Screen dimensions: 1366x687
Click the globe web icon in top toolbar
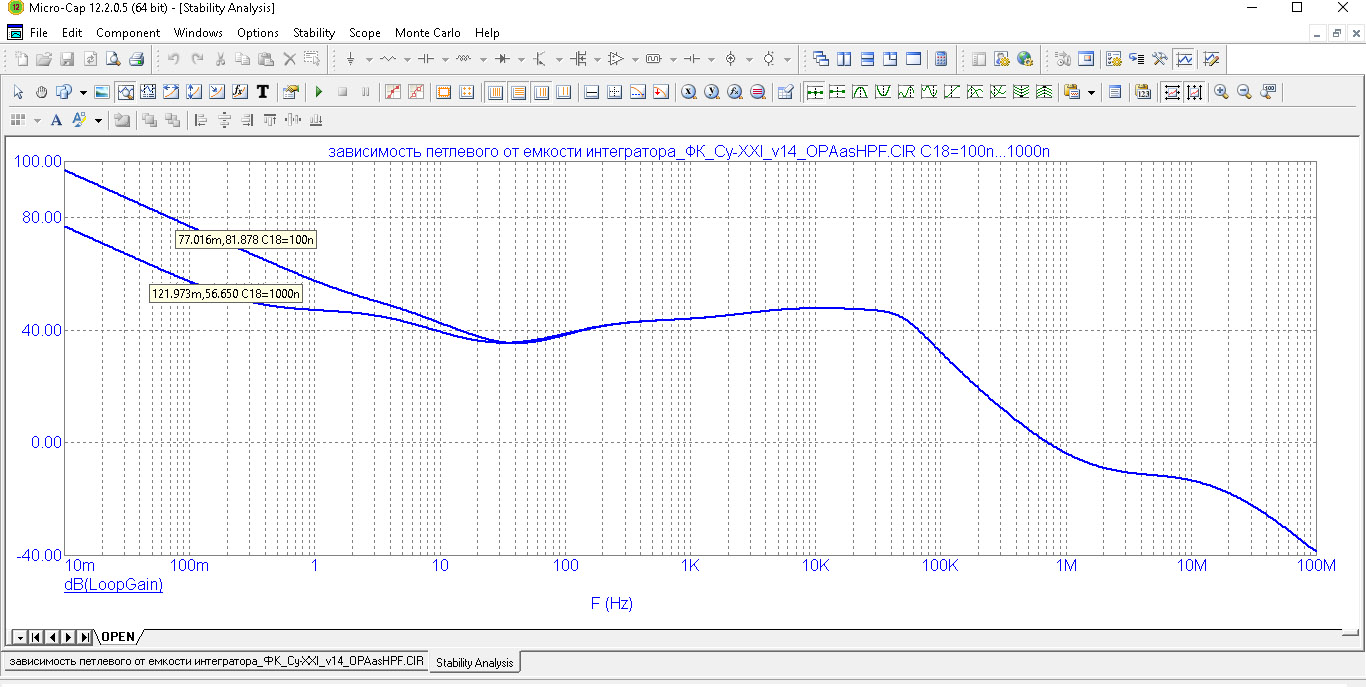[1024, 59]
